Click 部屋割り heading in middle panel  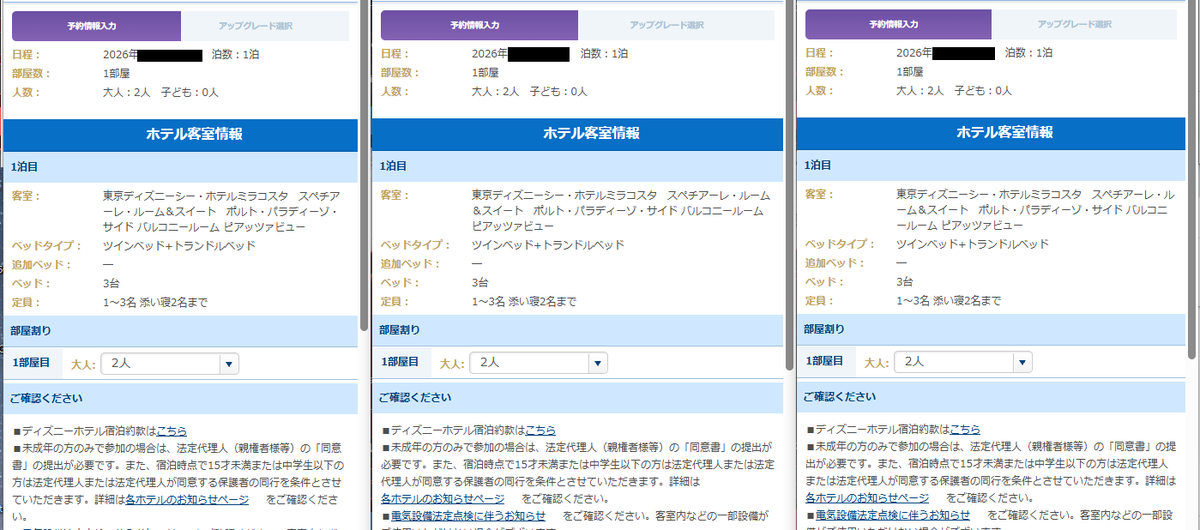coord(578,329)
